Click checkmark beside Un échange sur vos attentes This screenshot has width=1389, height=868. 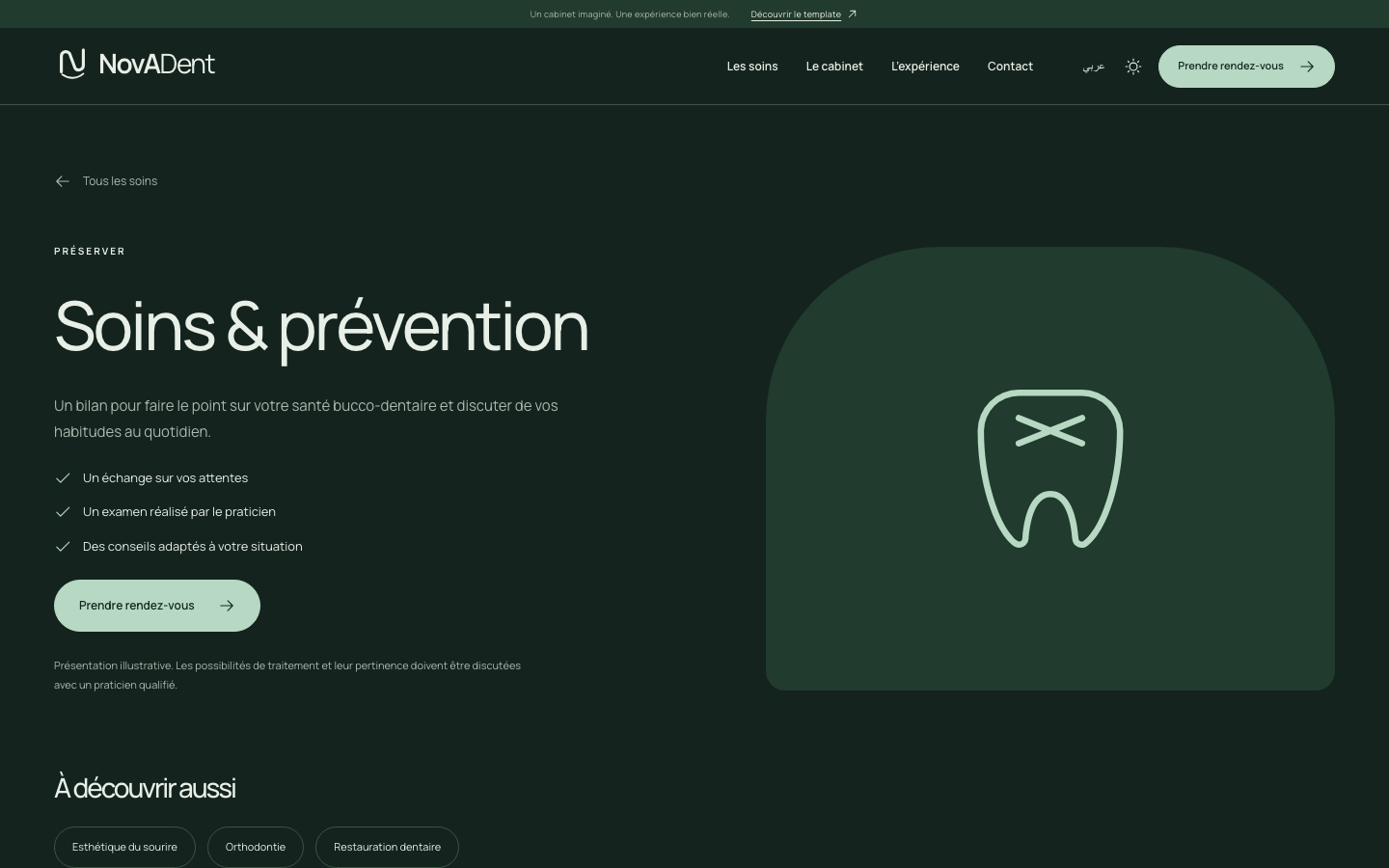point(63,478)
